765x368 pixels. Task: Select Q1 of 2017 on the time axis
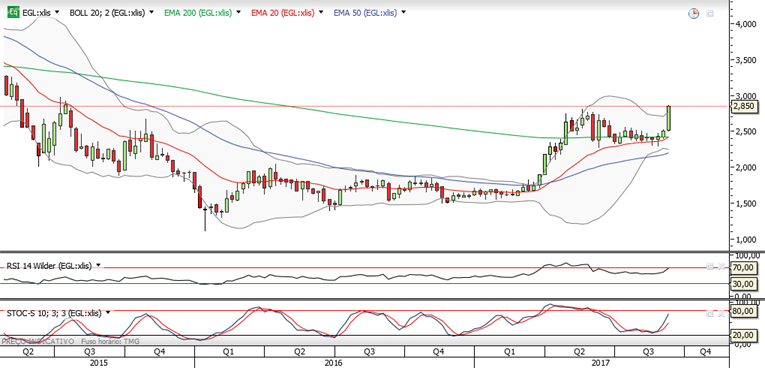click(x=509, y=351)
